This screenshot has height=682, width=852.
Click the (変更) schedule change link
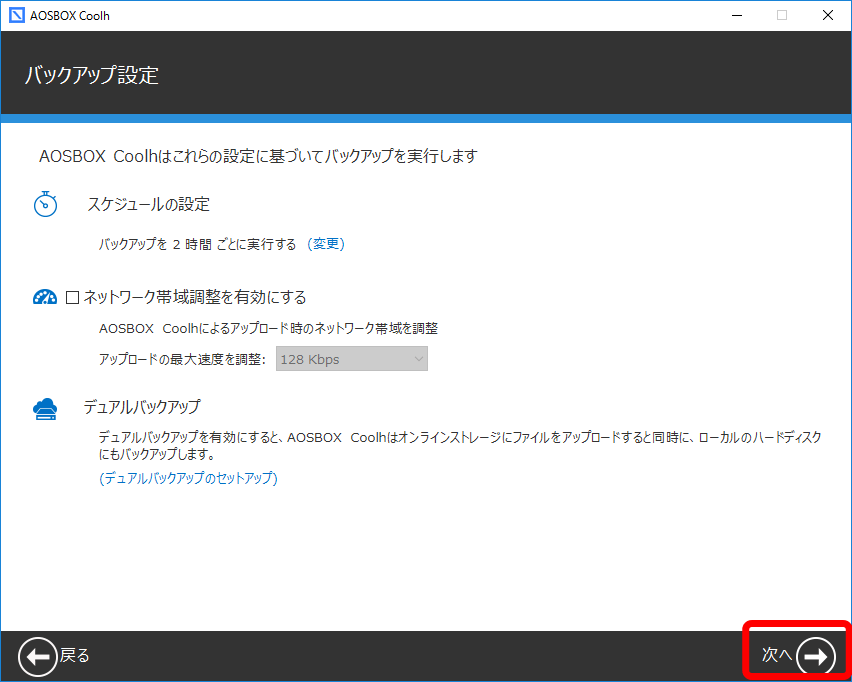pyautogui.click(x=326, y=244)
